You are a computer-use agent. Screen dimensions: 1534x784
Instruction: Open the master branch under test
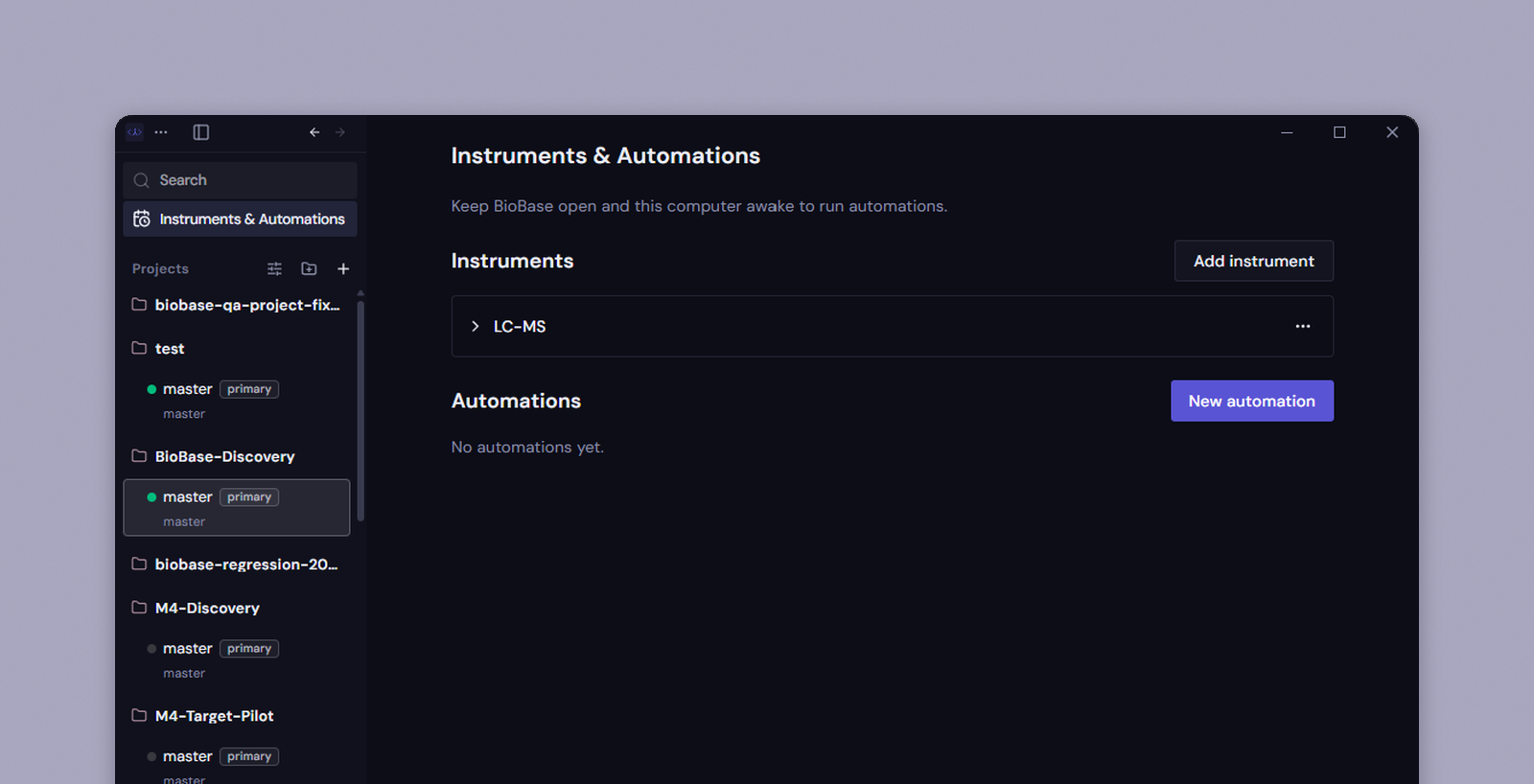237,401
